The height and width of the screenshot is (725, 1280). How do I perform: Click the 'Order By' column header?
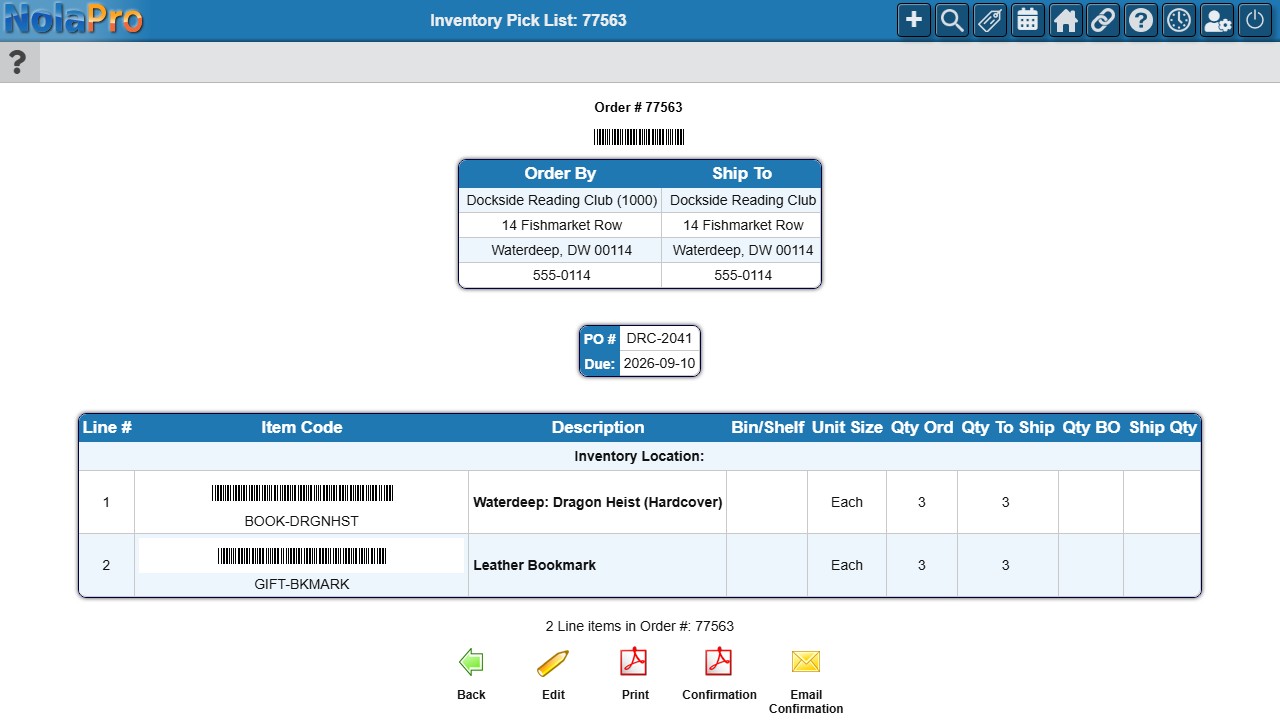(560, 173)
